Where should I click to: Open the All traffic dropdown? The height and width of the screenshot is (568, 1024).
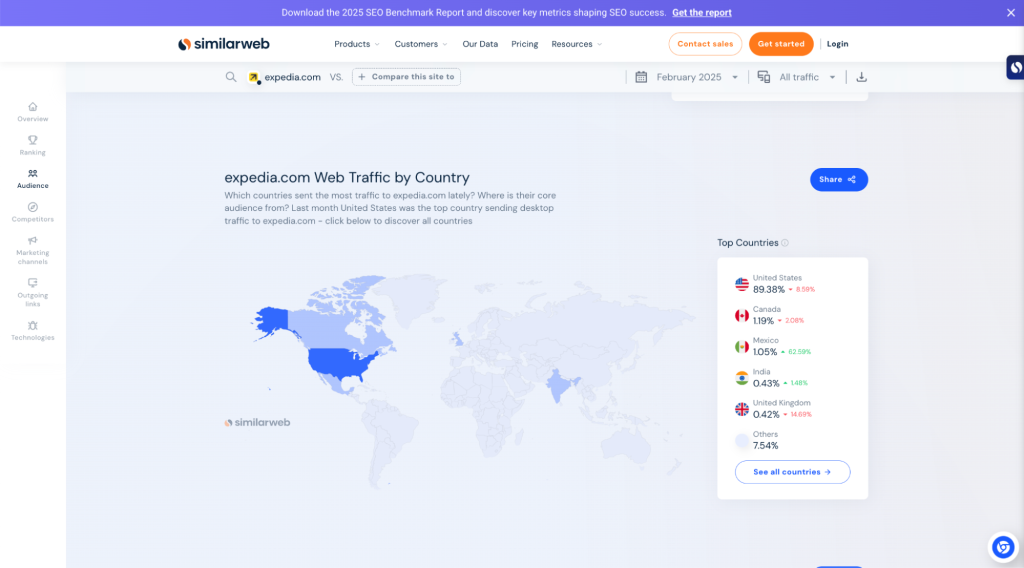pos(807,77)
